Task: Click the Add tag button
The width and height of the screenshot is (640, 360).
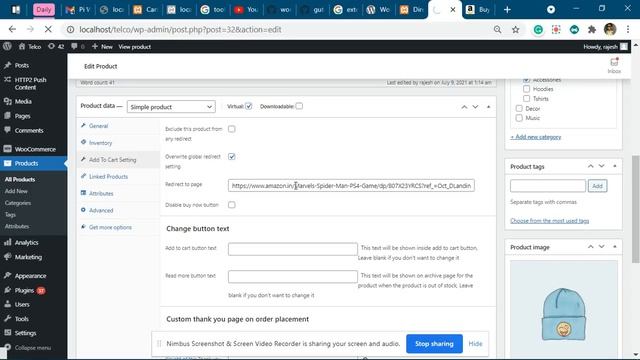Action: tap(598, 186)
